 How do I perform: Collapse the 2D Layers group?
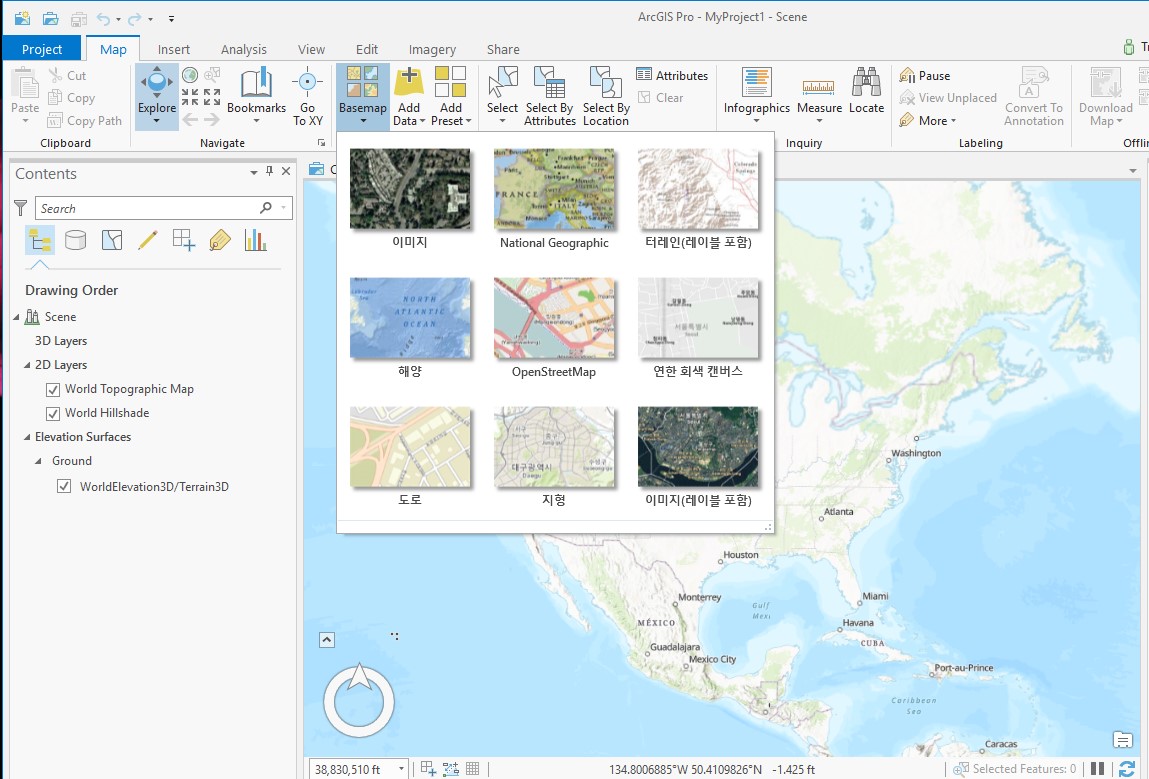click(x=28, y=365)
